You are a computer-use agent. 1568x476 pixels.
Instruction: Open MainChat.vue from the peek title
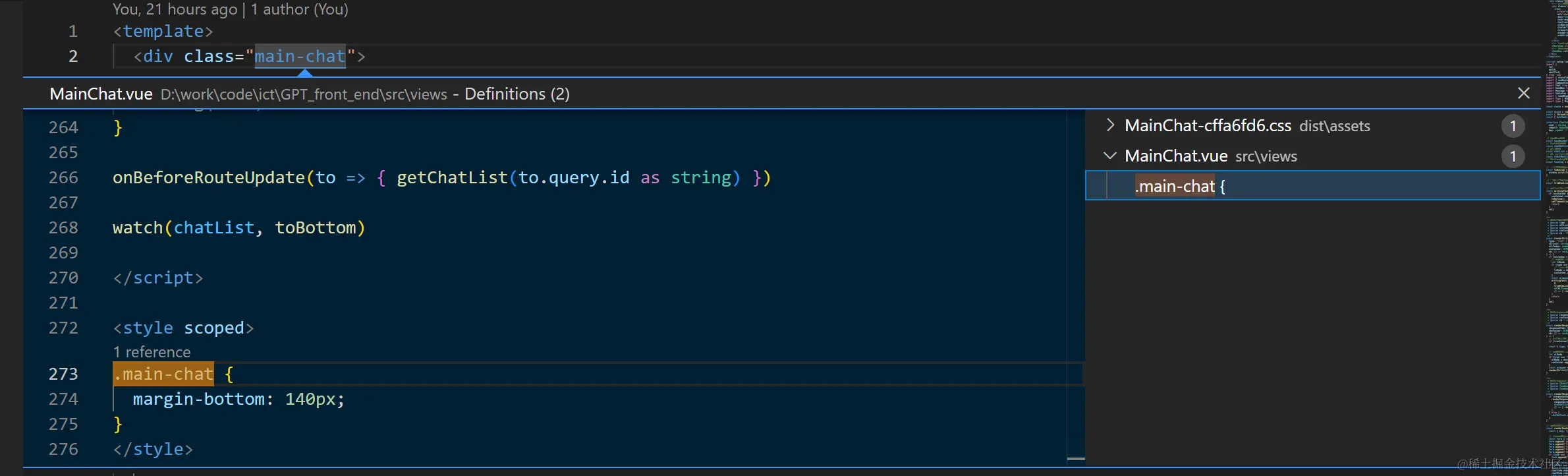pos(101,94)
